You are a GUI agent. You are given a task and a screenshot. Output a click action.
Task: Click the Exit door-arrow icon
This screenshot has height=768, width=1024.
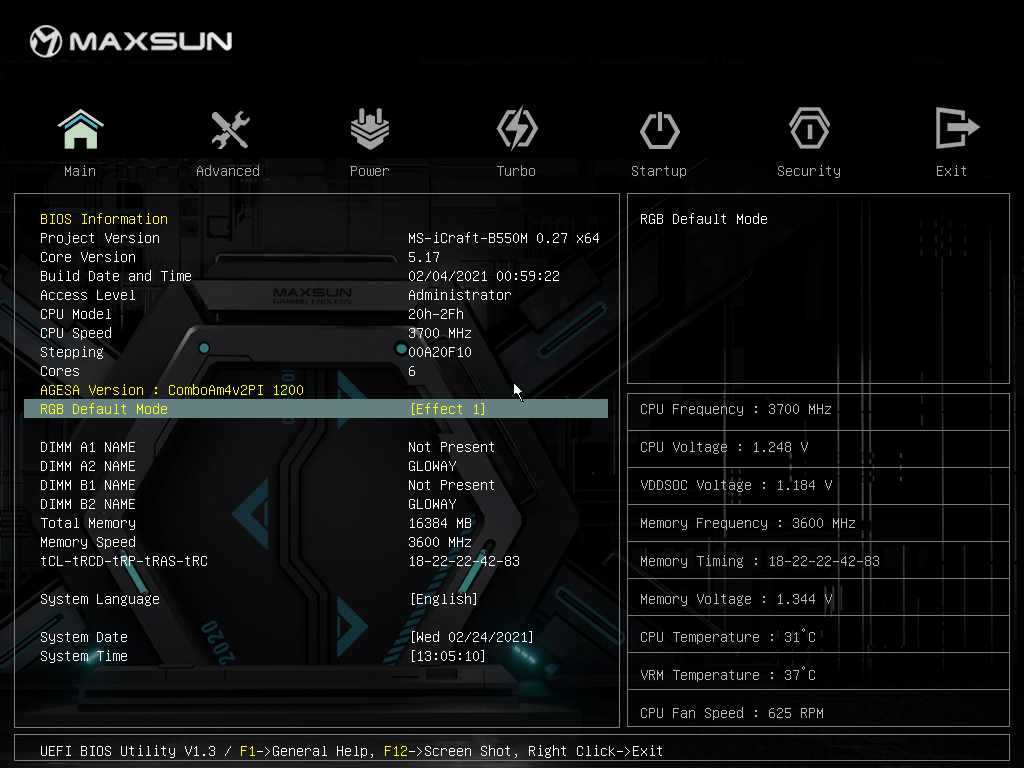[957, 128]
